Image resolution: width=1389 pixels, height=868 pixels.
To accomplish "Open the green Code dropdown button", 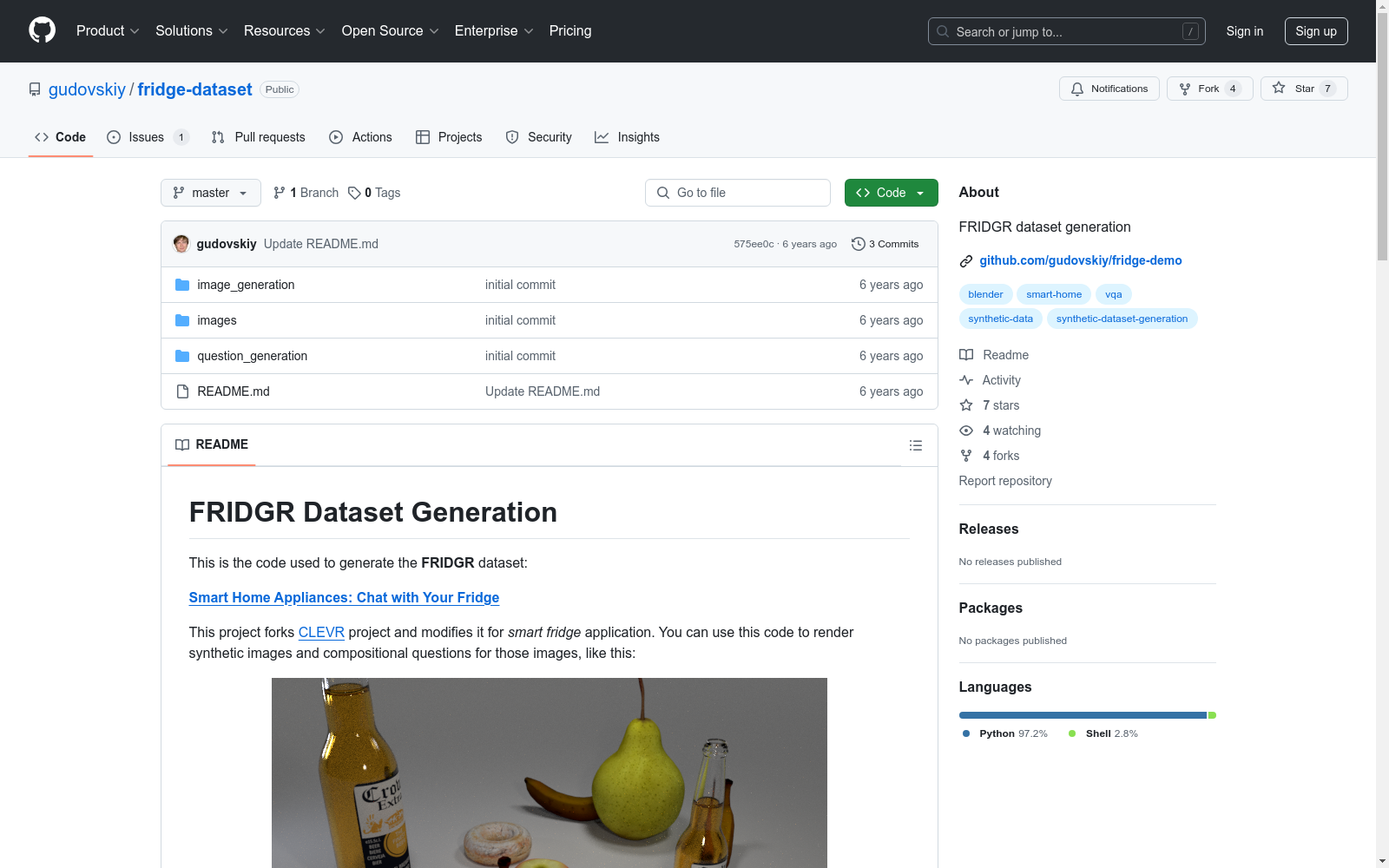I will pyautogui.click(x=891, y=193).
